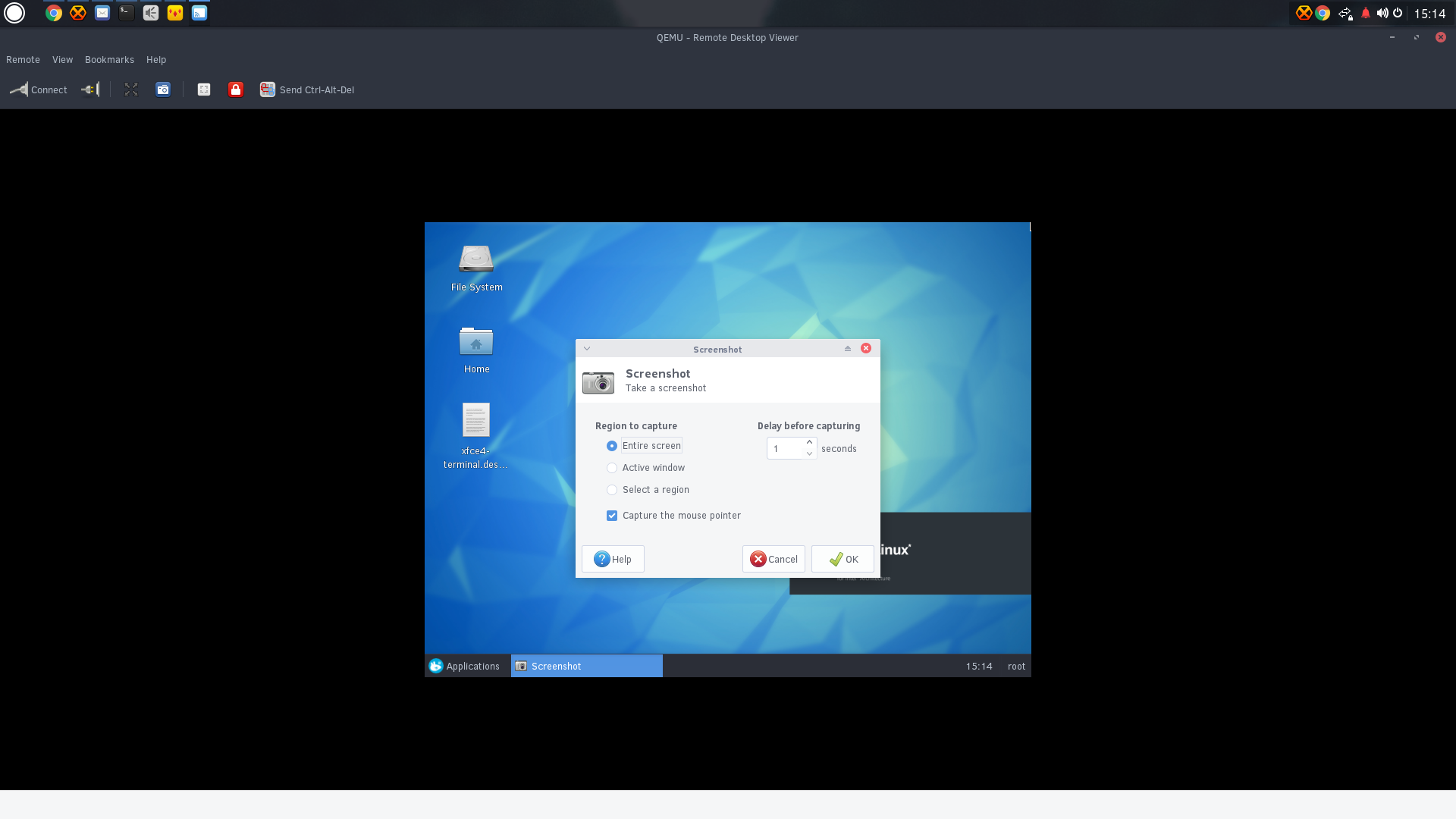Open the Bookmarks menu
This screenshot has height=819, width=1456.
[x=109, y=60]
